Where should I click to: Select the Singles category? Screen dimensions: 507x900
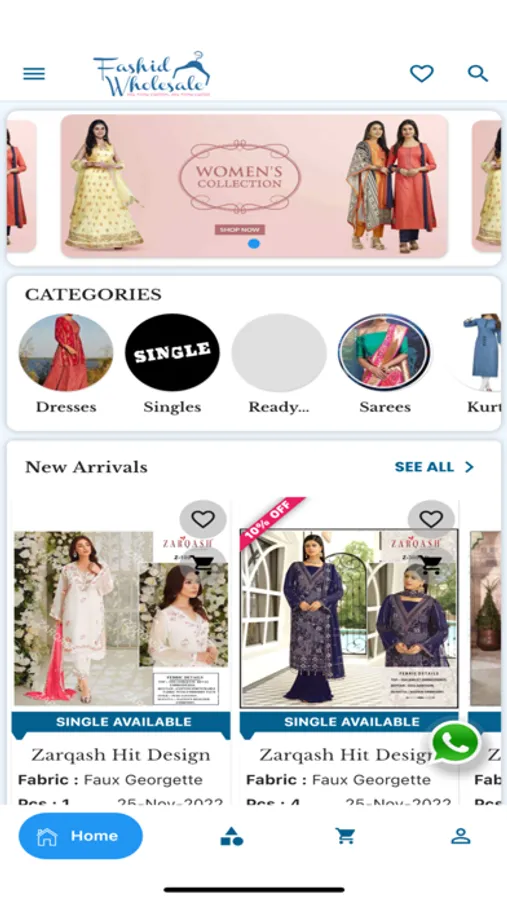point(172,364)
